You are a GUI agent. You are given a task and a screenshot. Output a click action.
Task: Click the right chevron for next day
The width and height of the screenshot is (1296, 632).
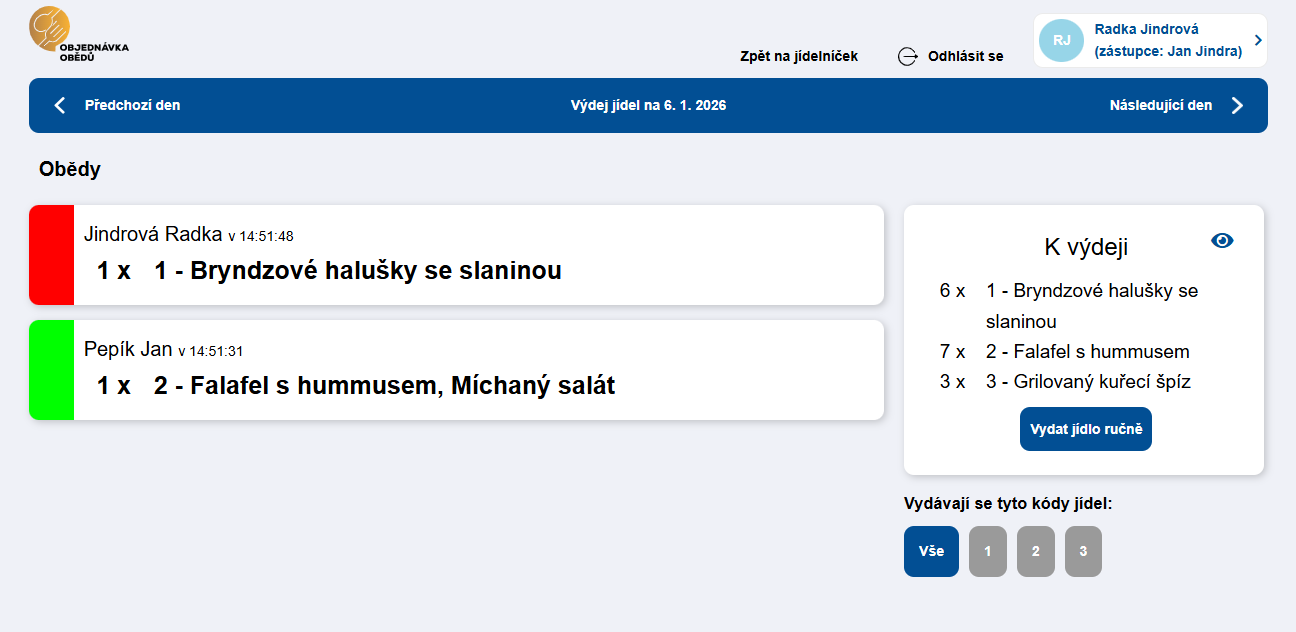click(1237, 105)
